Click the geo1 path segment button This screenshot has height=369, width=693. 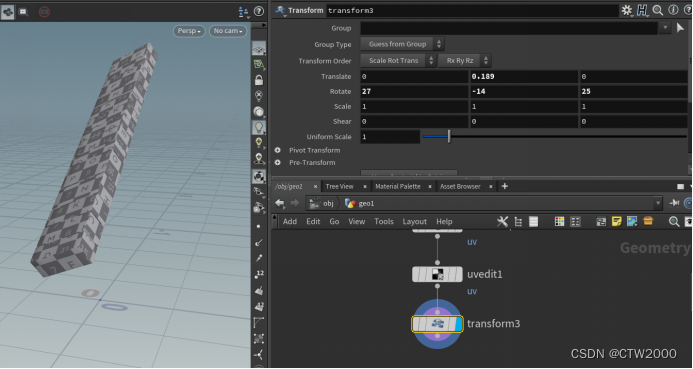point(360,203)
